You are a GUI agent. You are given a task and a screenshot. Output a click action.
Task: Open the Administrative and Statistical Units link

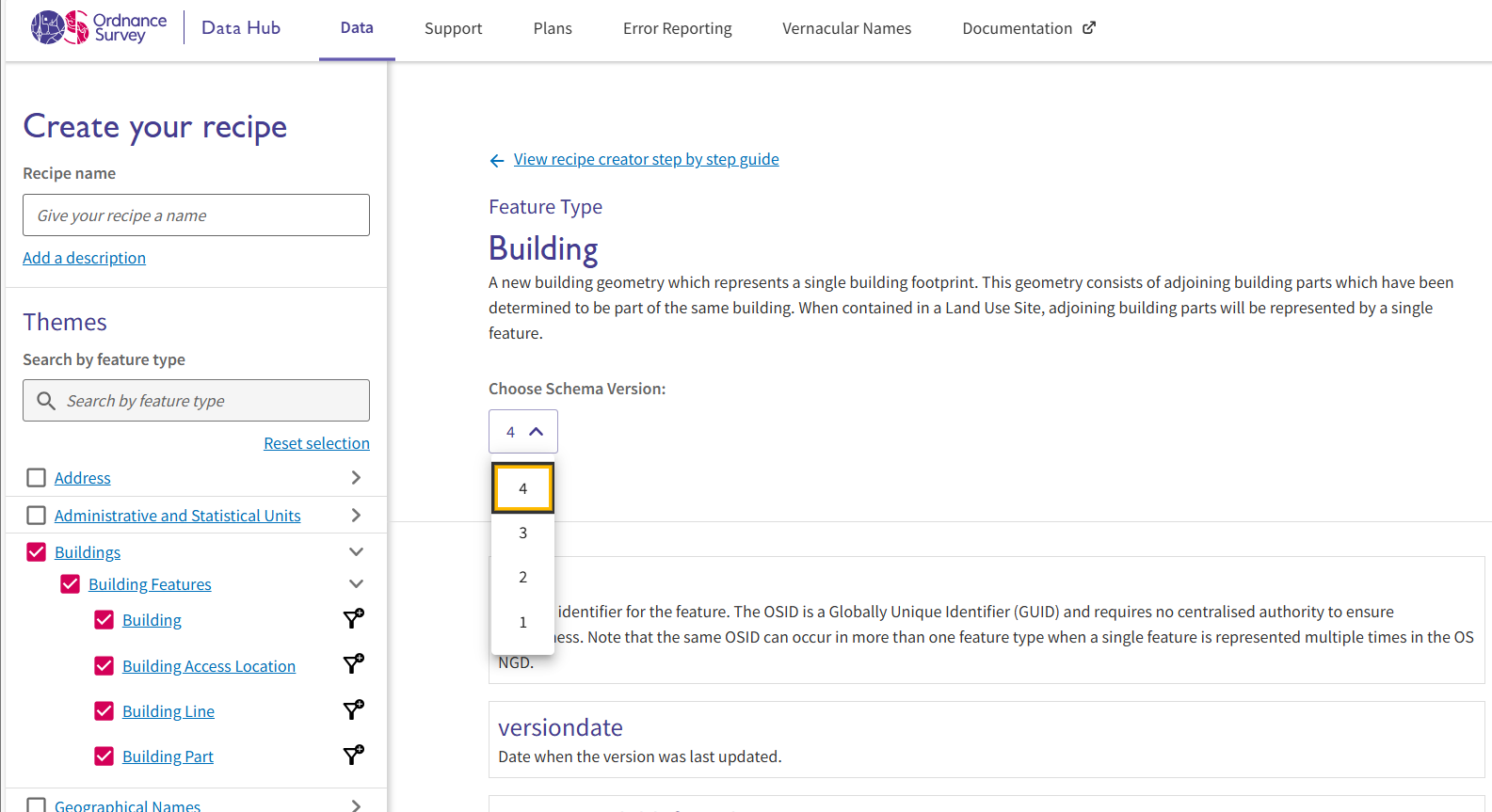click(x=178, y=516)
